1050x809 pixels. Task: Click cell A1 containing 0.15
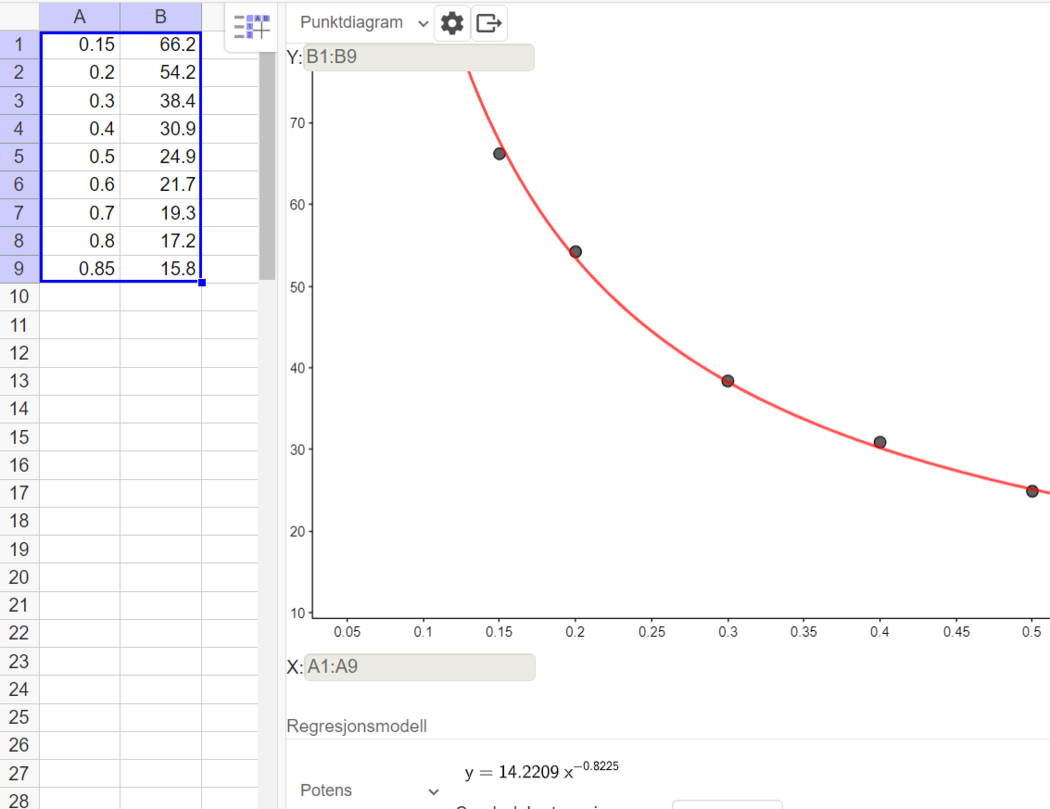pyautogui.click(x=80, y=45)
